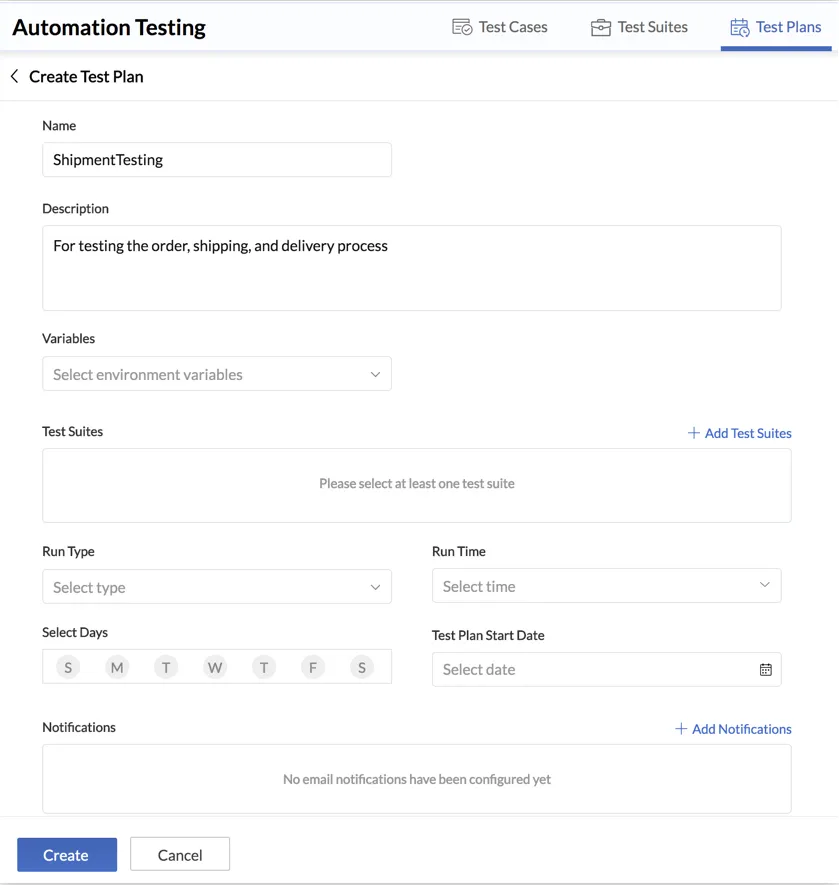Toggle Wednesday in Select Days

coord(215,668)
